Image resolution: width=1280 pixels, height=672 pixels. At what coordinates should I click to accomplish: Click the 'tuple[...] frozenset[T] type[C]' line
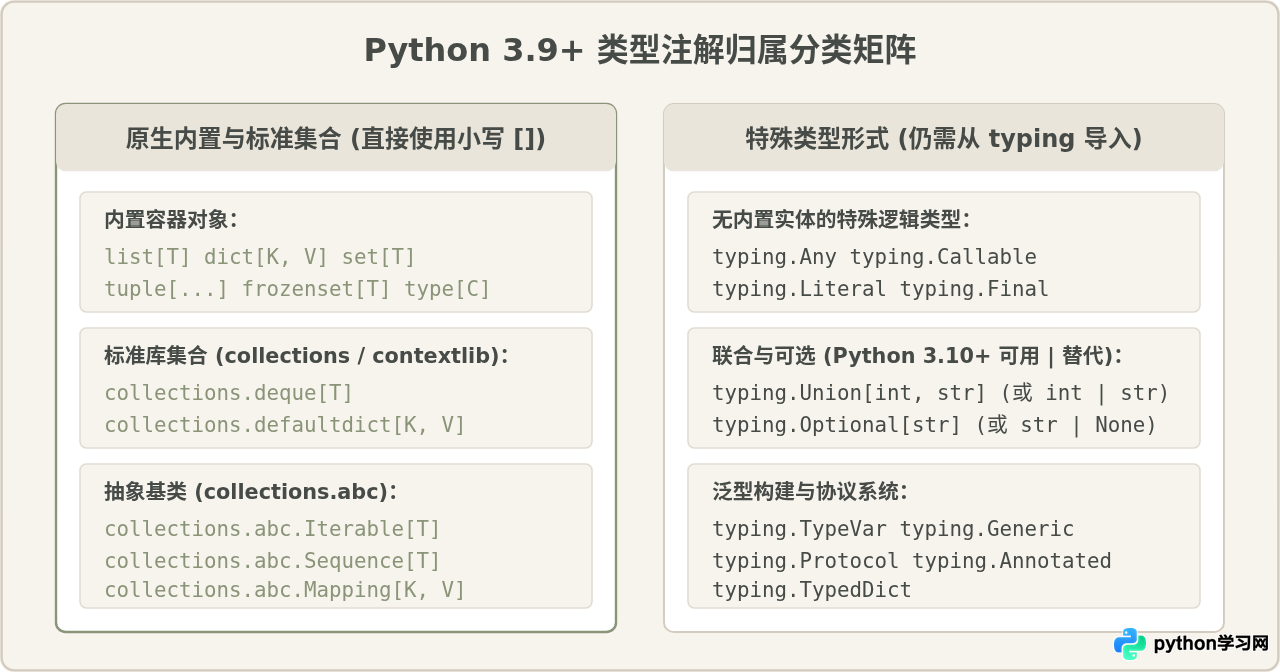[x=297, y=289]
